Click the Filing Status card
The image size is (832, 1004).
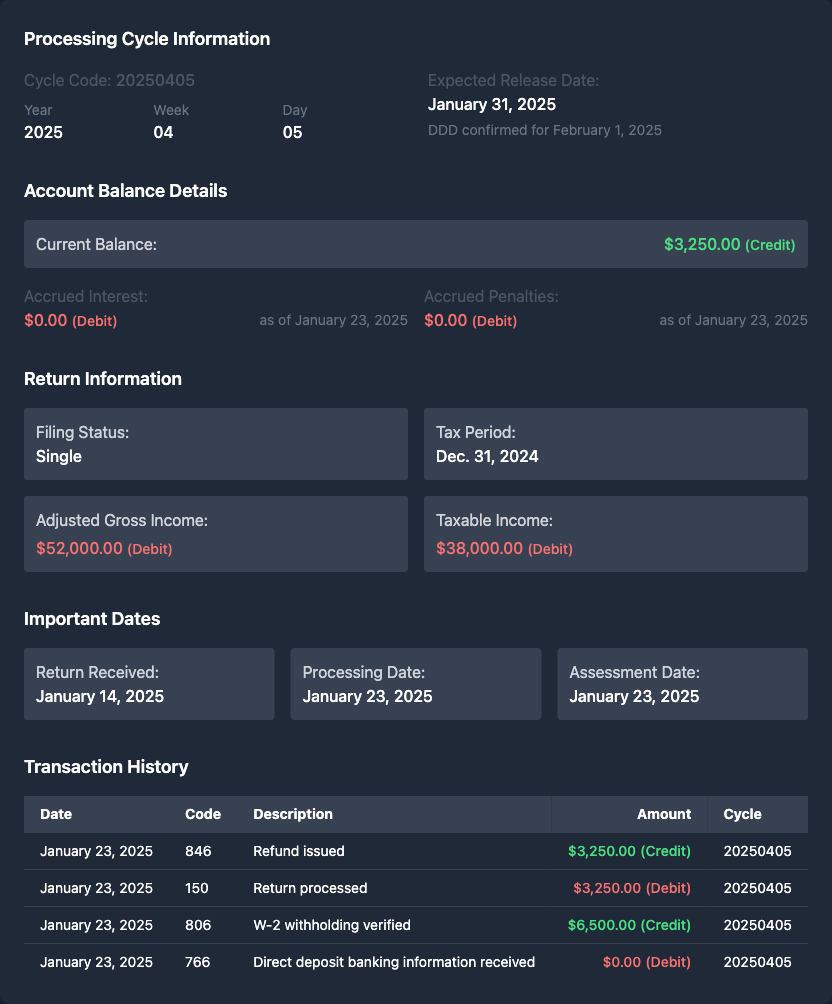point(215,444)
